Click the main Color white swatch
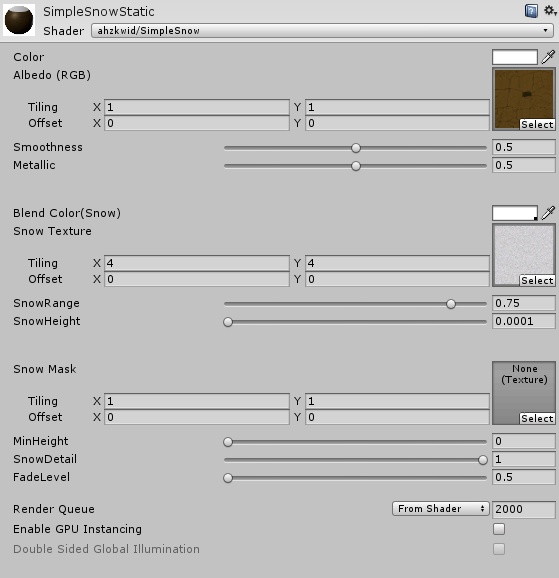559x578 pixels. [x=515, y=57]
